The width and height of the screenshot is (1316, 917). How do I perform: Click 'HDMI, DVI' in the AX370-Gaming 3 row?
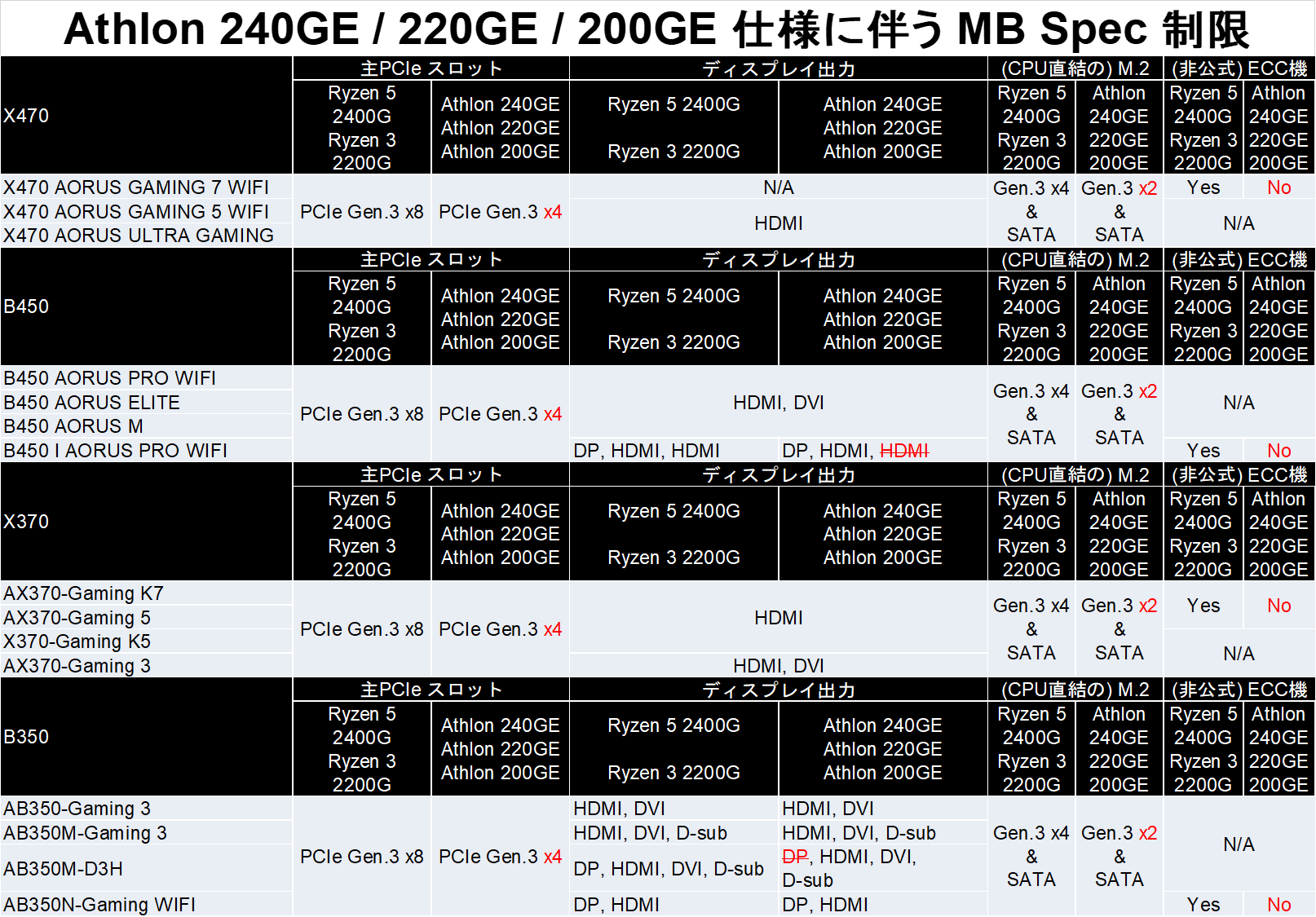779,666
